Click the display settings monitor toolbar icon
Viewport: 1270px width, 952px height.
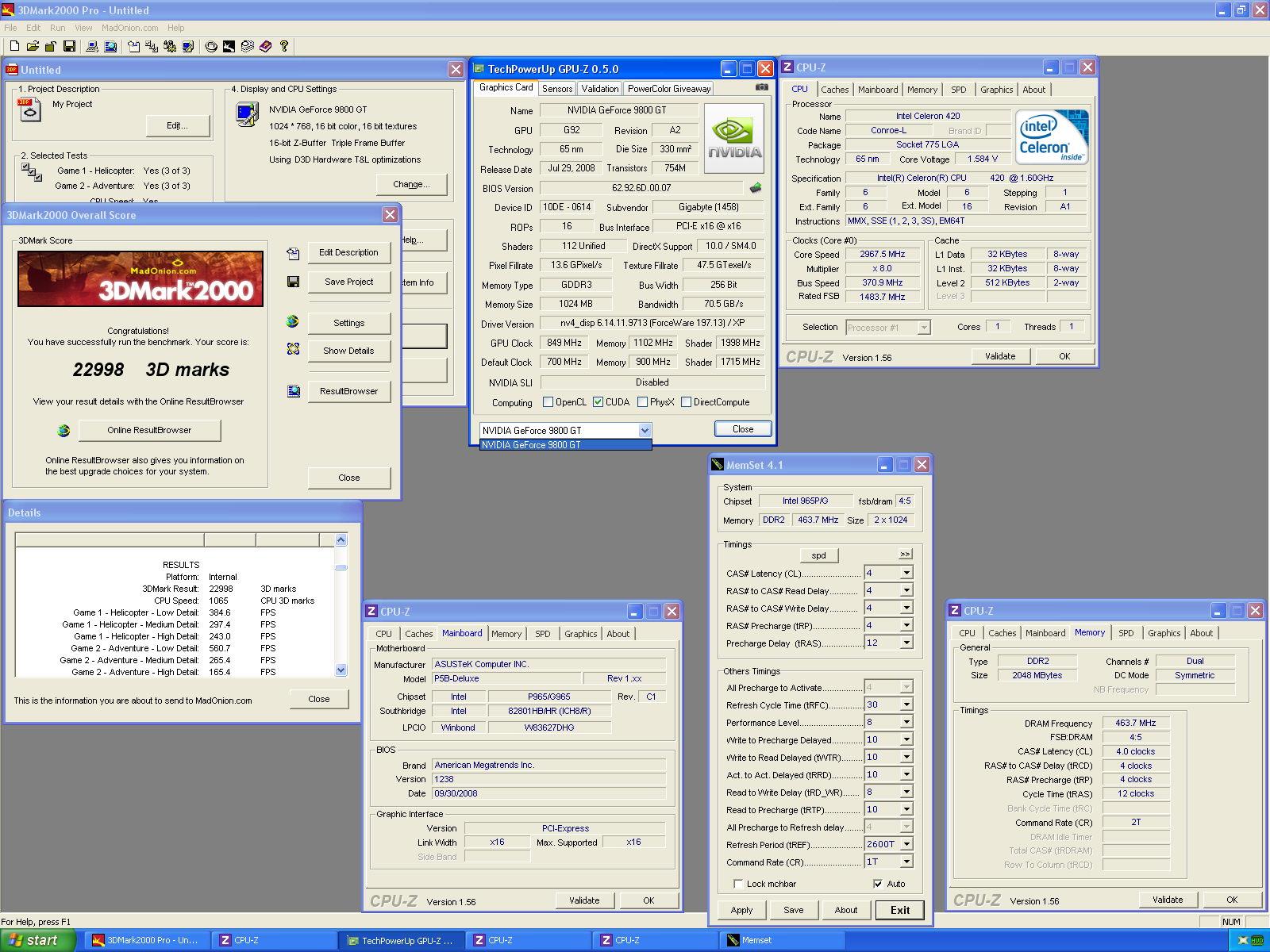(x=188, y=46)
